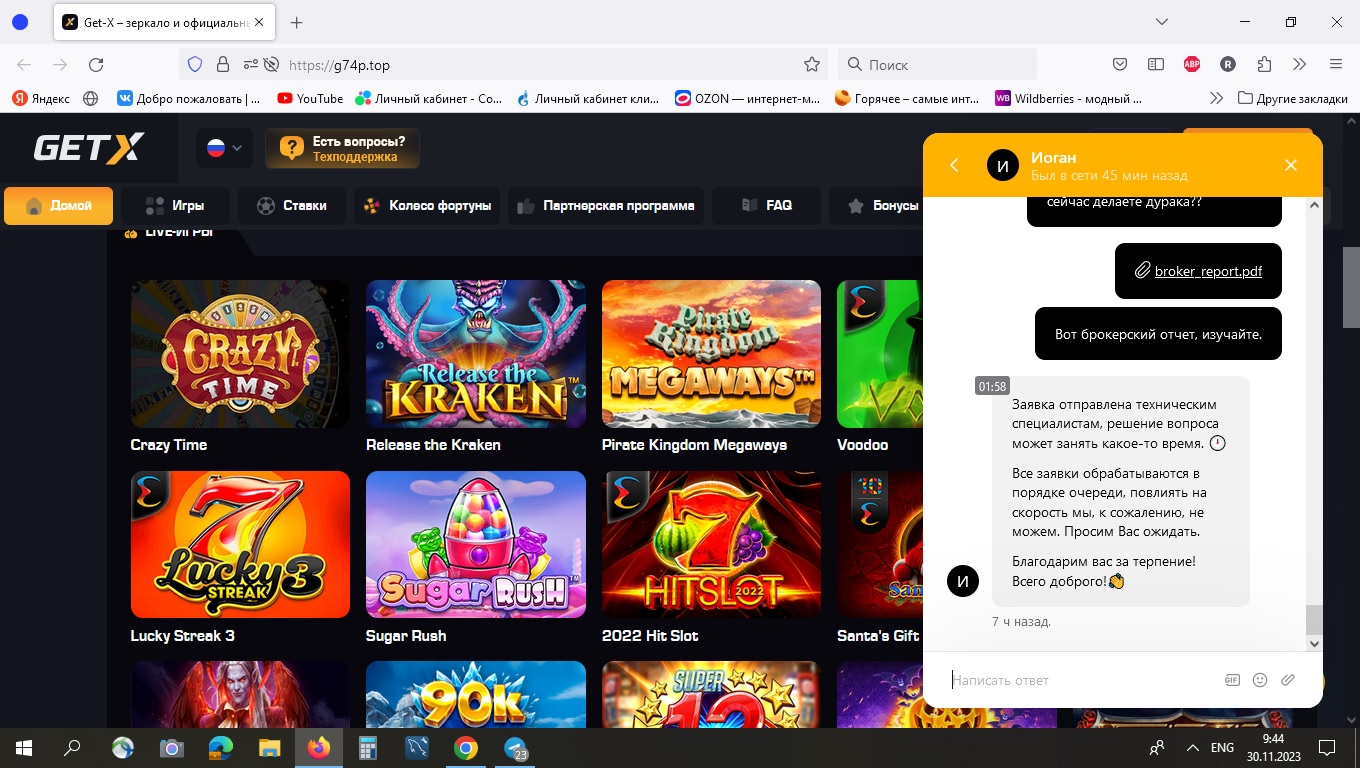Open Другие закладки folder
The height and width of the screenshot is (768, 1360).
1293,98
